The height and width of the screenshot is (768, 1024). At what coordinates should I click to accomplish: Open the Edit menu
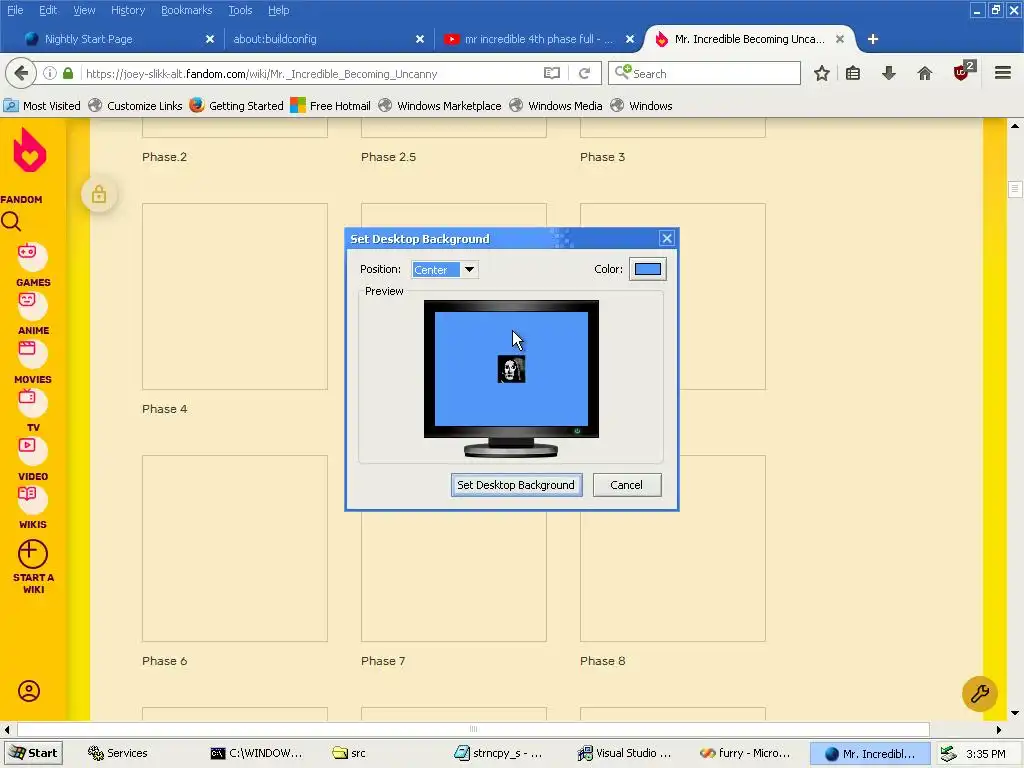pos(48,10)
